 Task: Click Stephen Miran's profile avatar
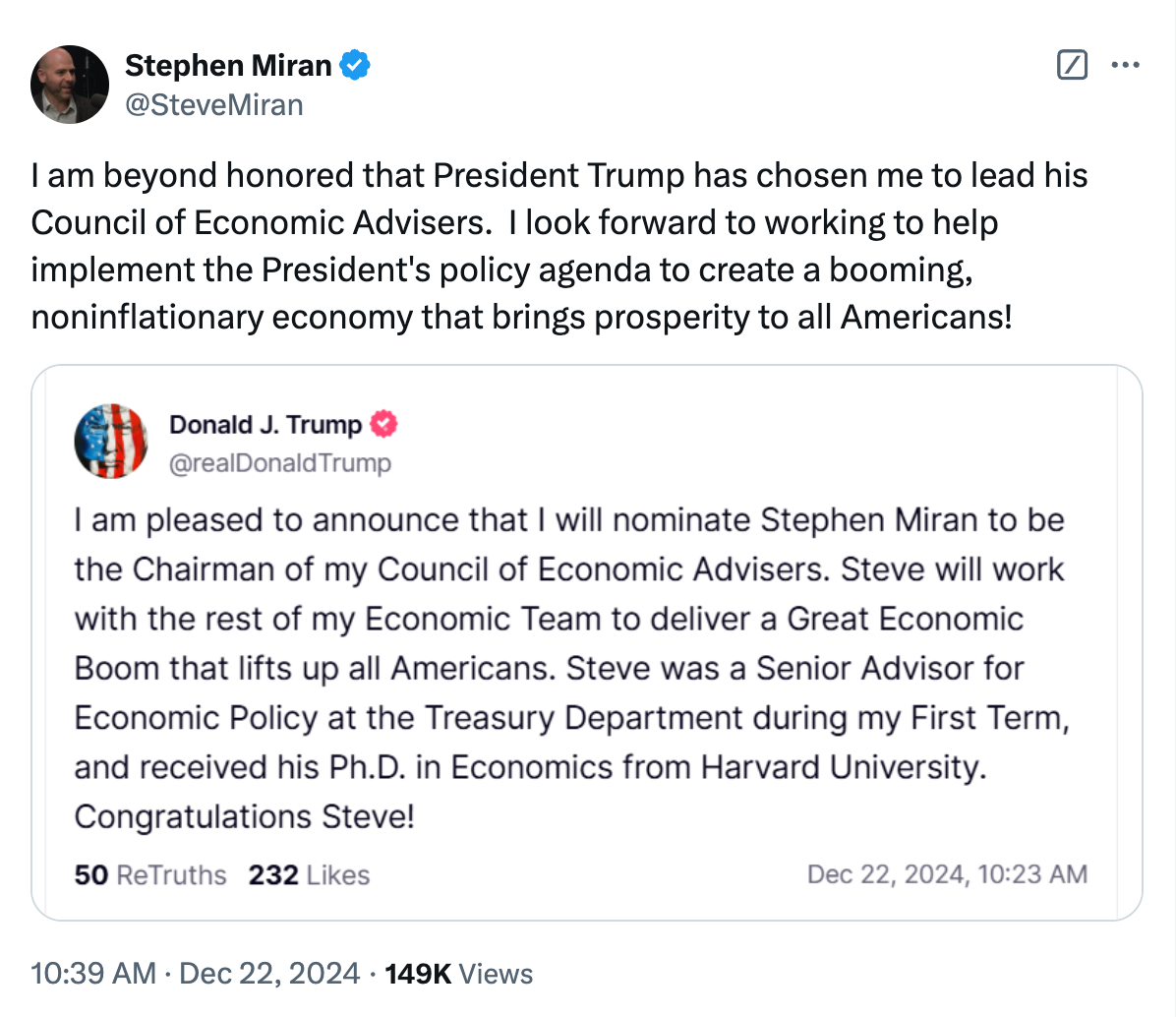coord(69,85)
